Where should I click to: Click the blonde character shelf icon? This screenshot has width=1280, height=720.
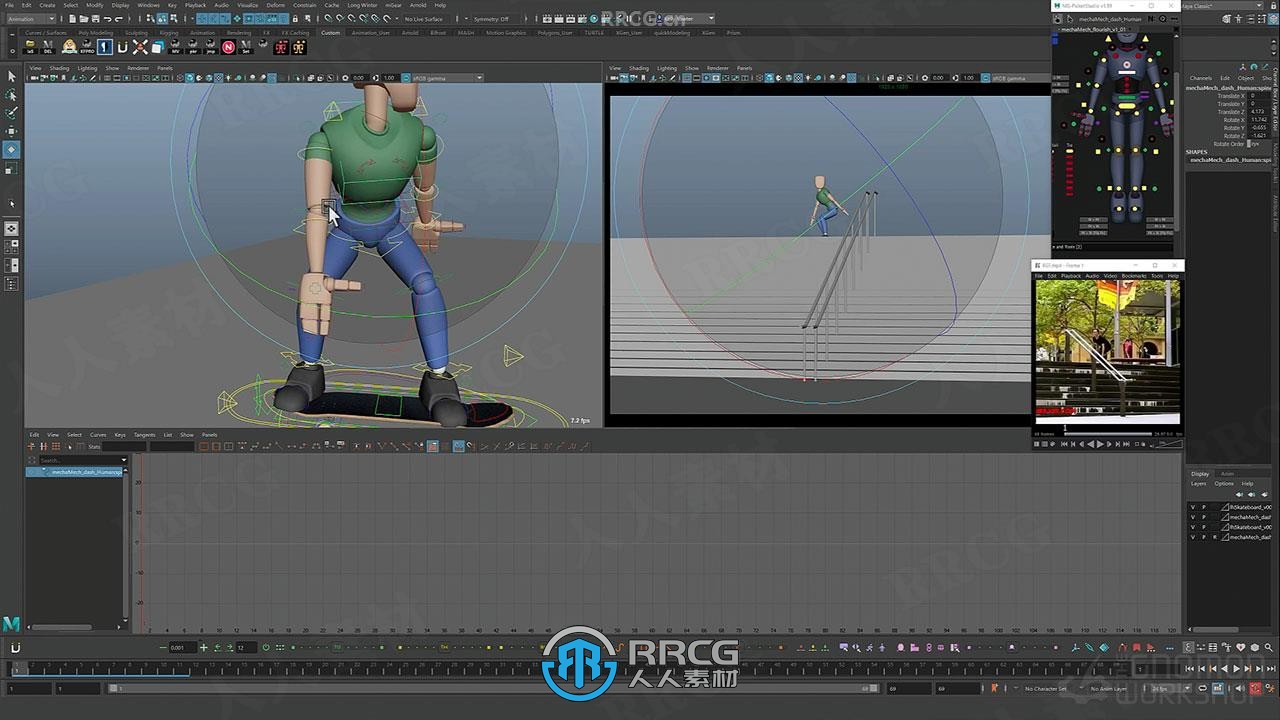click(x=68, y=46)
